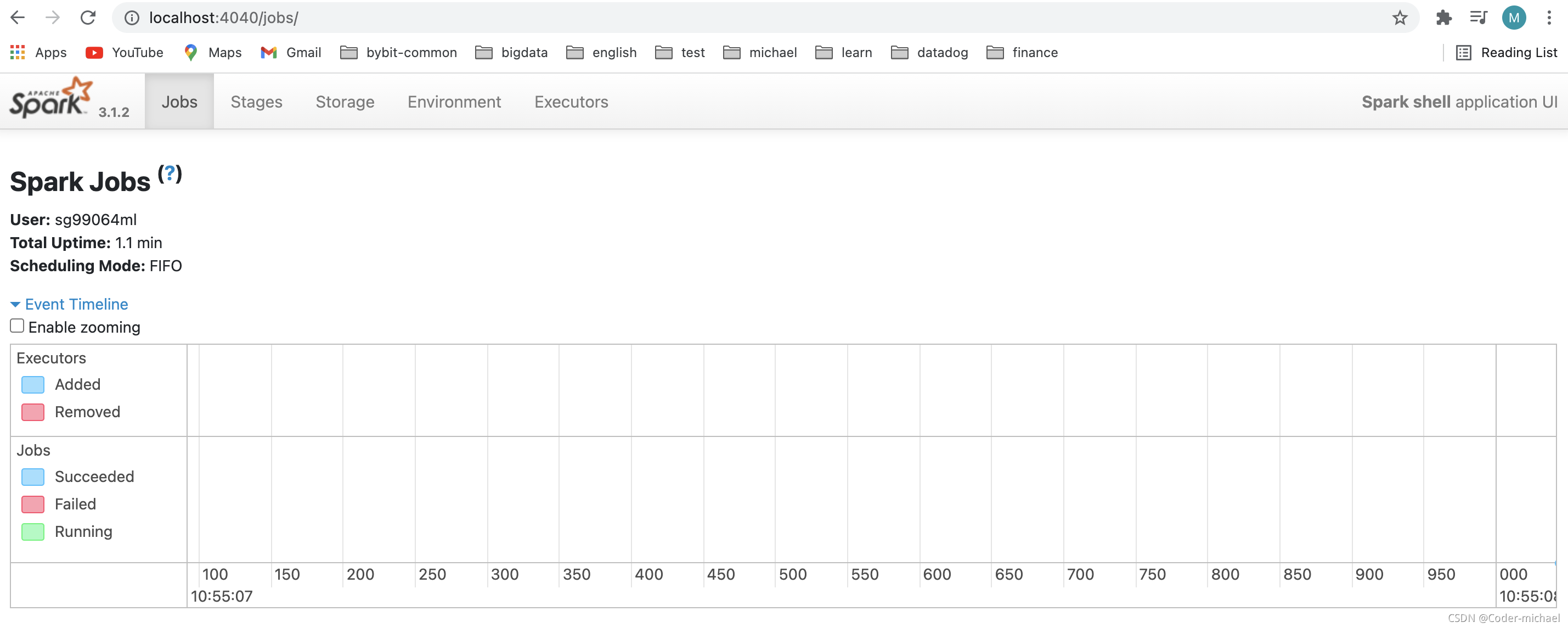Reload the page with refresh icon
This screenshot has height=628, width=1568.
click(x=88, y=18)
